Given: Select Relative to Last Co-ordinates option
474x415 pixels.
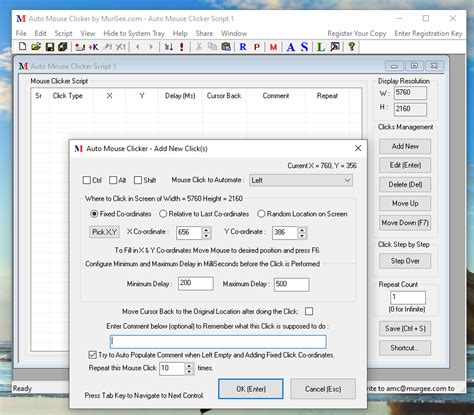Looking at the screenshot, I should click(x=163, y=214).
